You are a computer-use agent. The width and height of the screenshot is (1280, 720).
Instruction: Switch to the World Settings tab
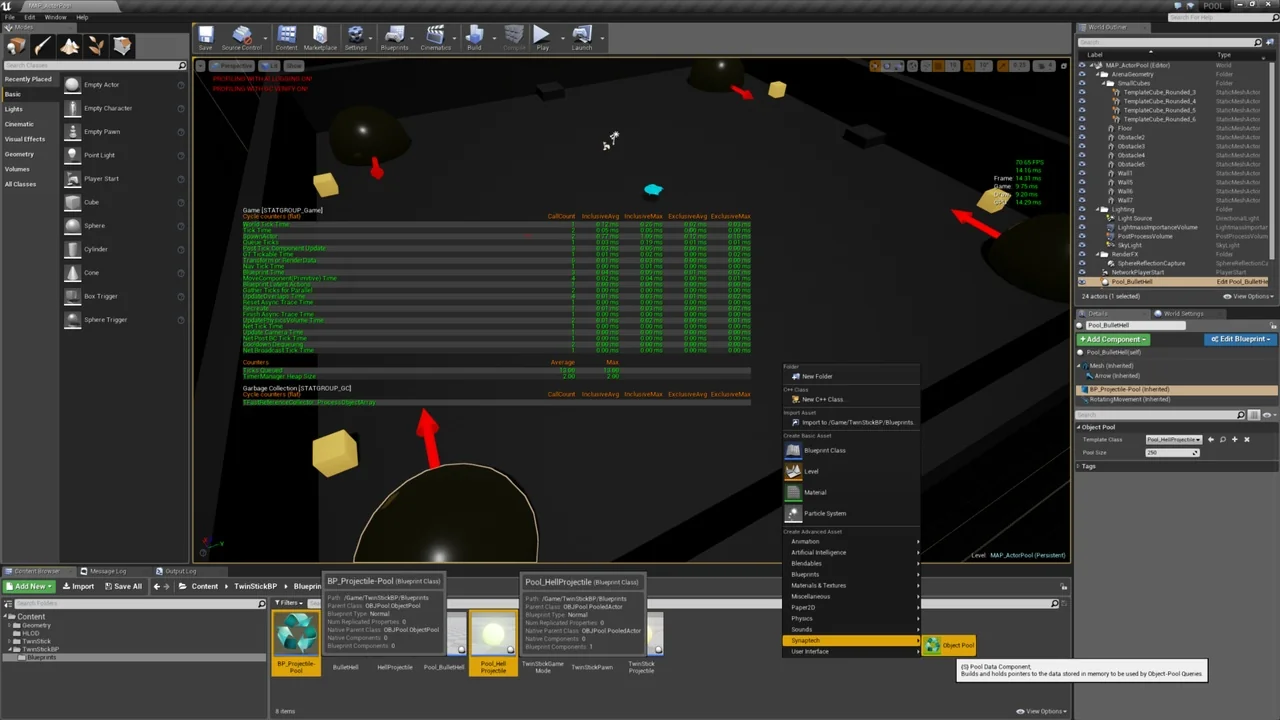pyautogui.click(x=1182, y=313)
